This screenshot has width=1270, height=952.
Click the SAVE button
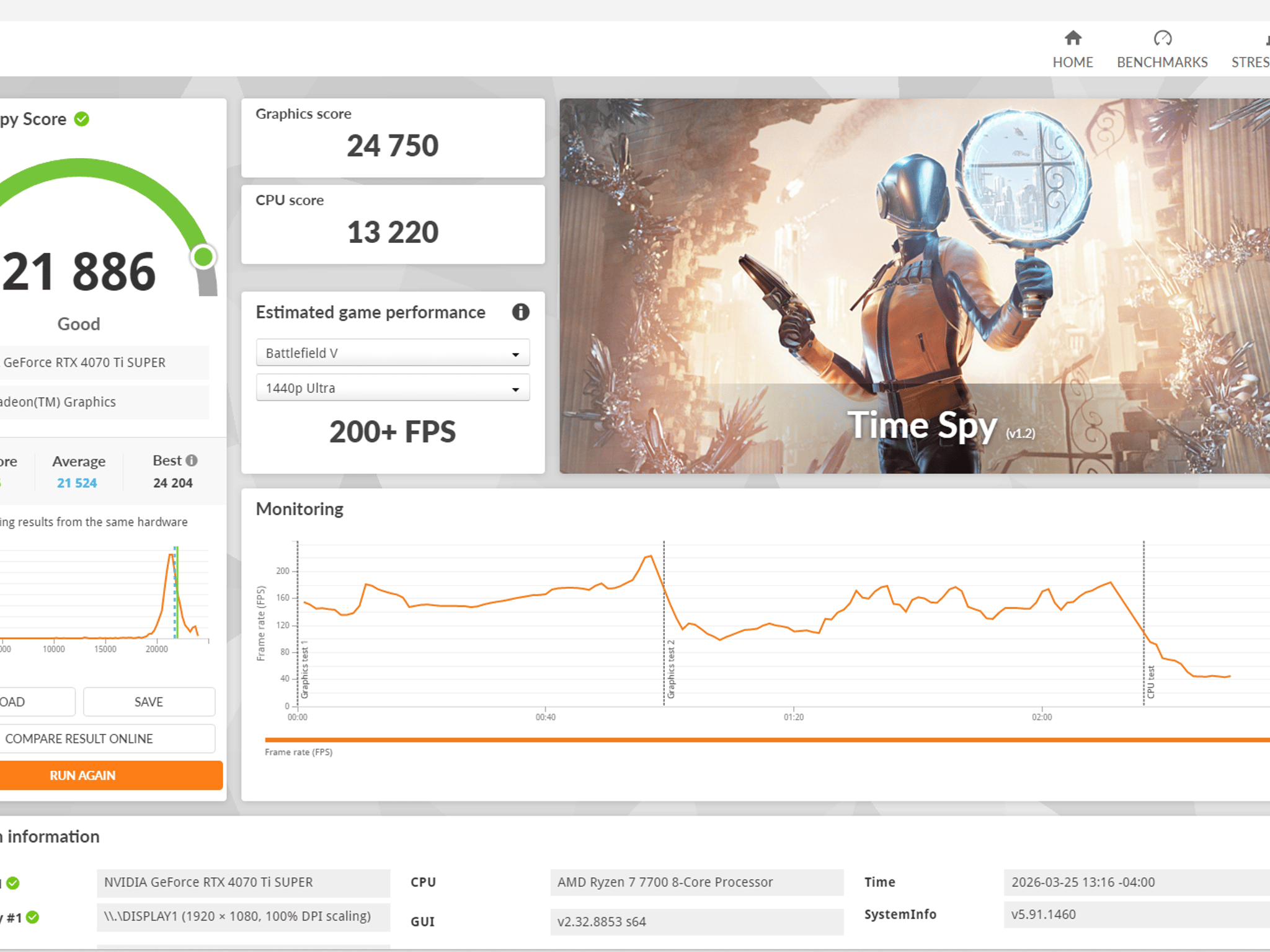(x=149, y=702)
